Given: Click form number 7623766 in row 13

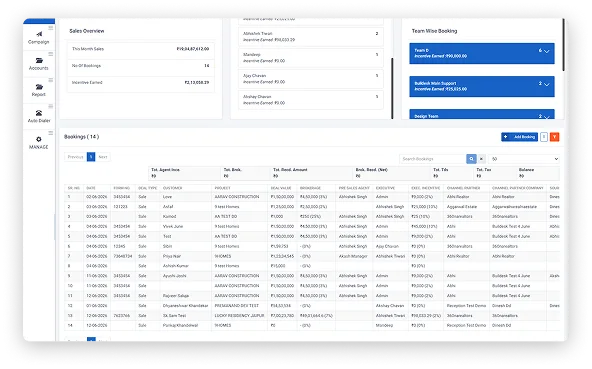Looking at the screenshot, I should [x=122, y=316].
